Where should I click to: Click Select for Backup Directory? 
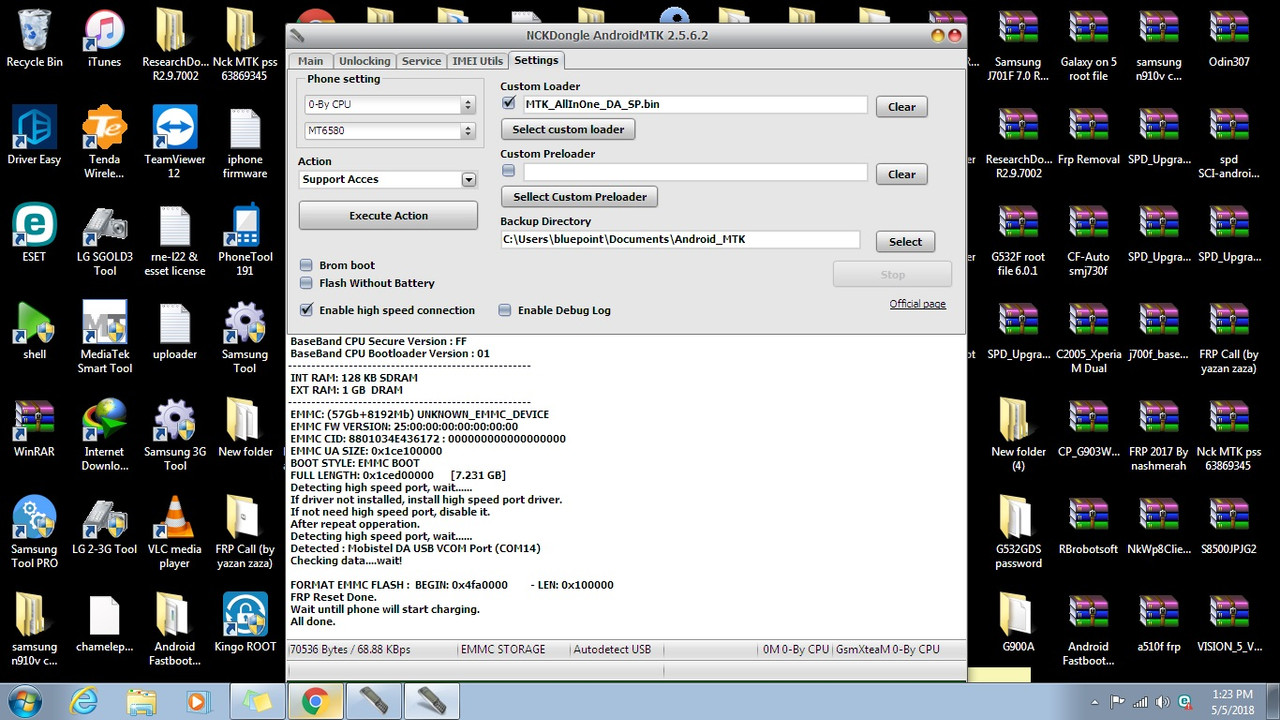click(905, 241)
